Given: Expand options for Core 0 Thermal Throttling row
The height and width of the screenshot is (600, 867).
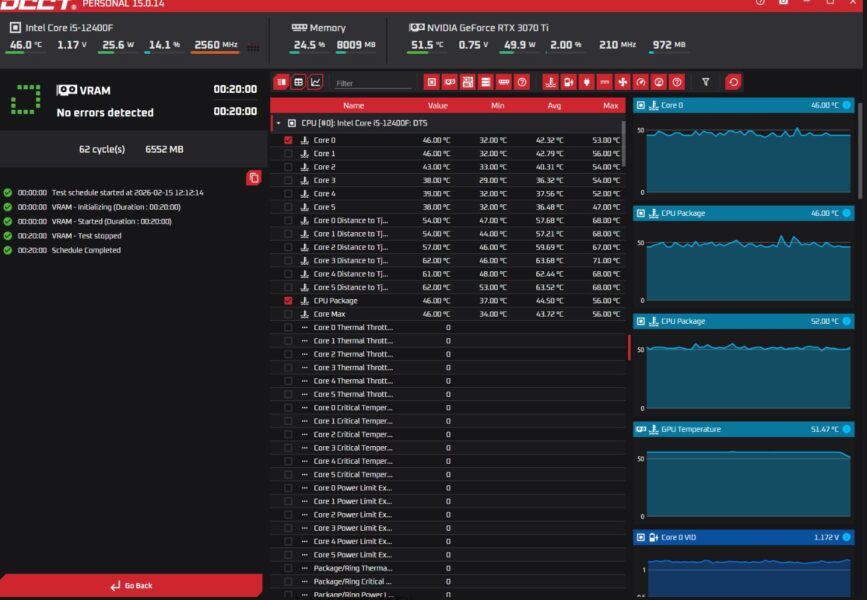Looking at the screenshot, I should click(304, 327).
